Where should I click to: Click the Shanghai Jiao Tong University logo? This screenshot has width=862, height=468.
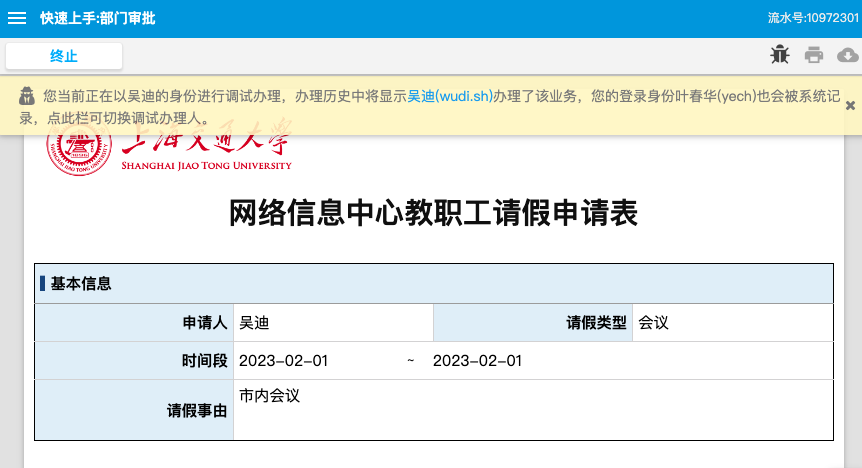tap(169, 147)
